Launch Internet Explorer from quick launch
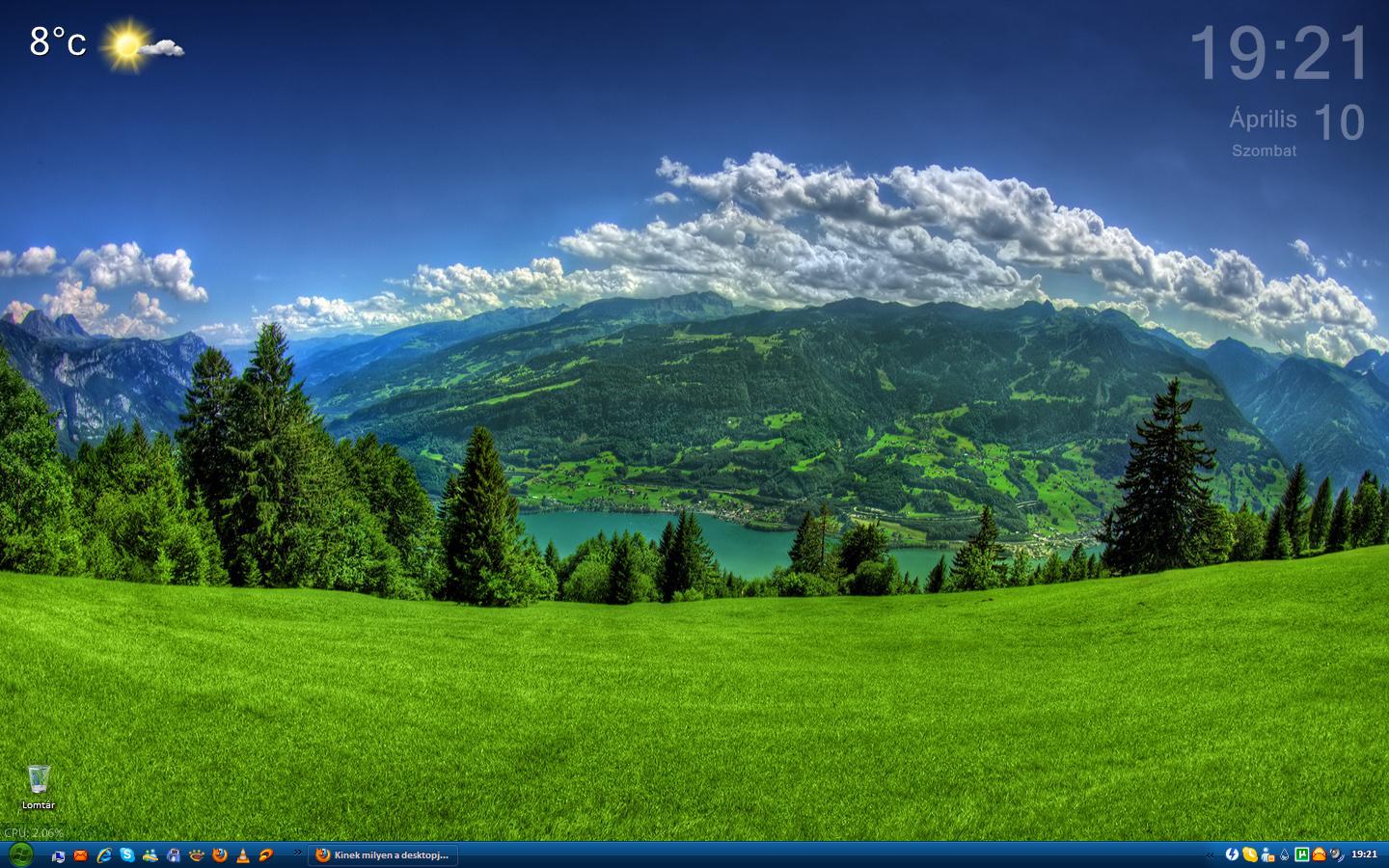Screen dimensions: 1389x868 [x=104, y=855]
